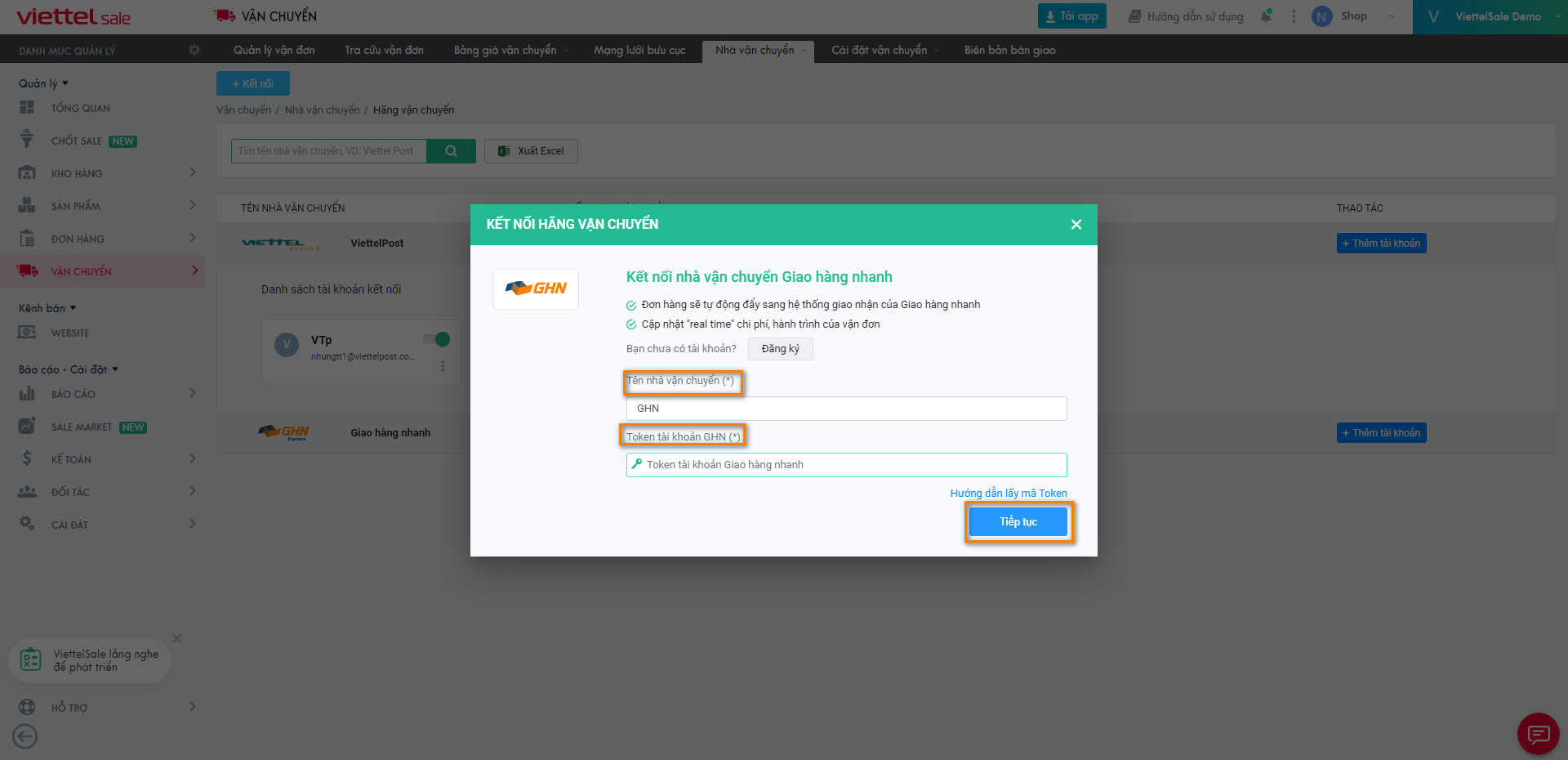This screenshot has width=1568, height=760.
Task: Click the Viettel Sale logo
Action: 73,16
